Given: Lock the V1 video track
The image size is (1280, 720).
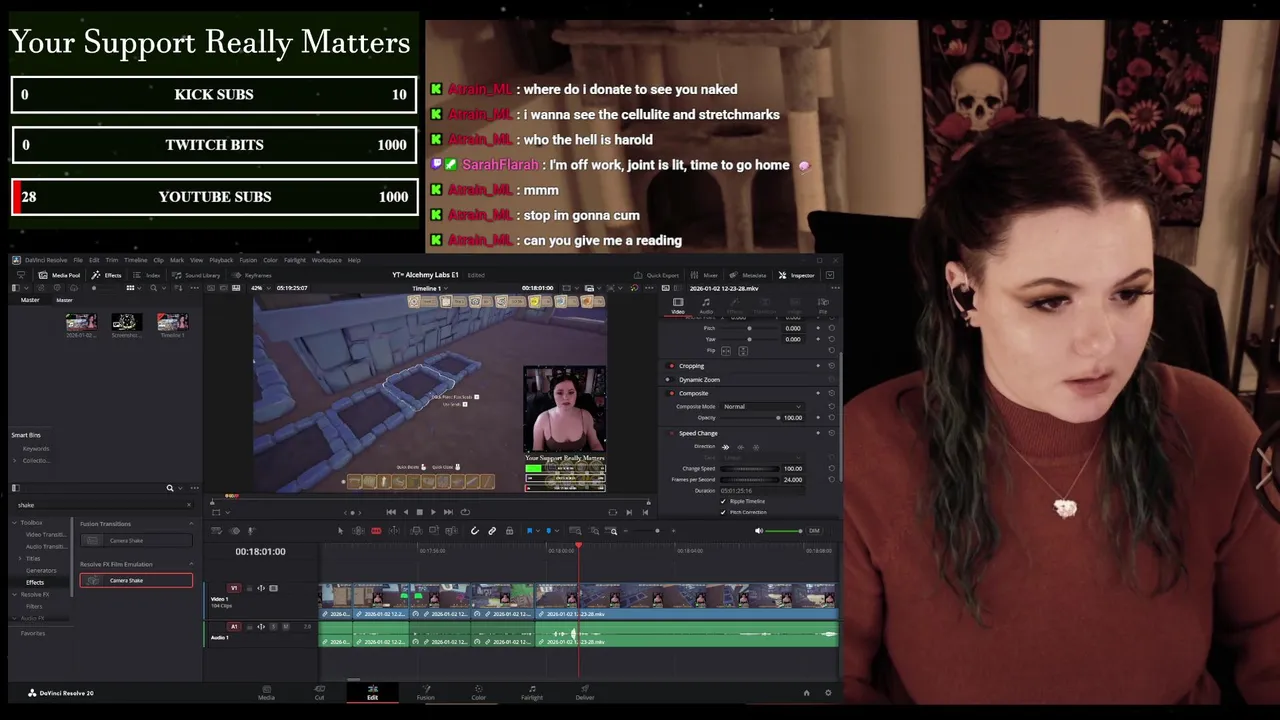Looking at the screenshot, I should point(249,588).
